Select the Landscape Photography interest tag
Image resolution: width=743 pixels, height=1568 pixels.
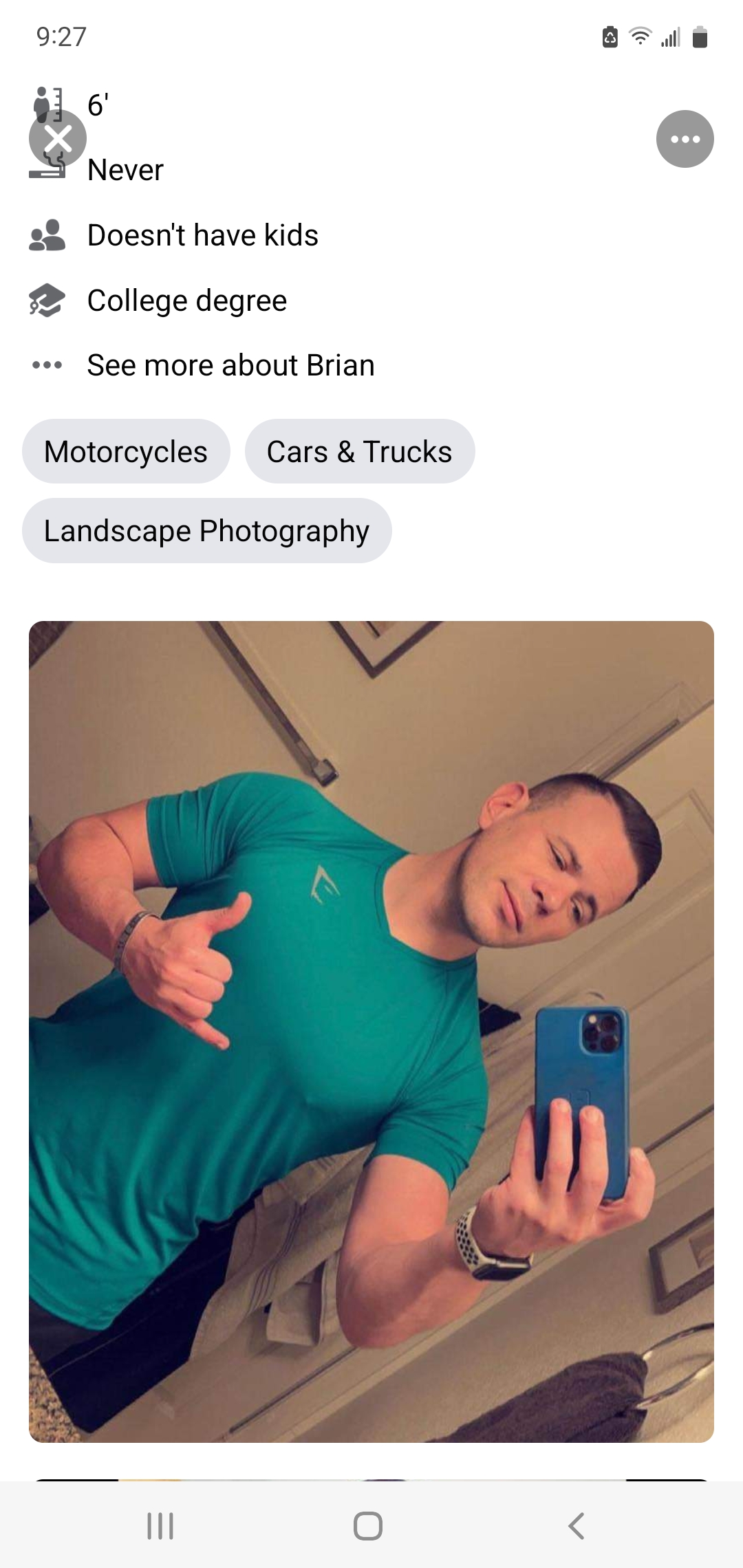[x=207, y=530]
